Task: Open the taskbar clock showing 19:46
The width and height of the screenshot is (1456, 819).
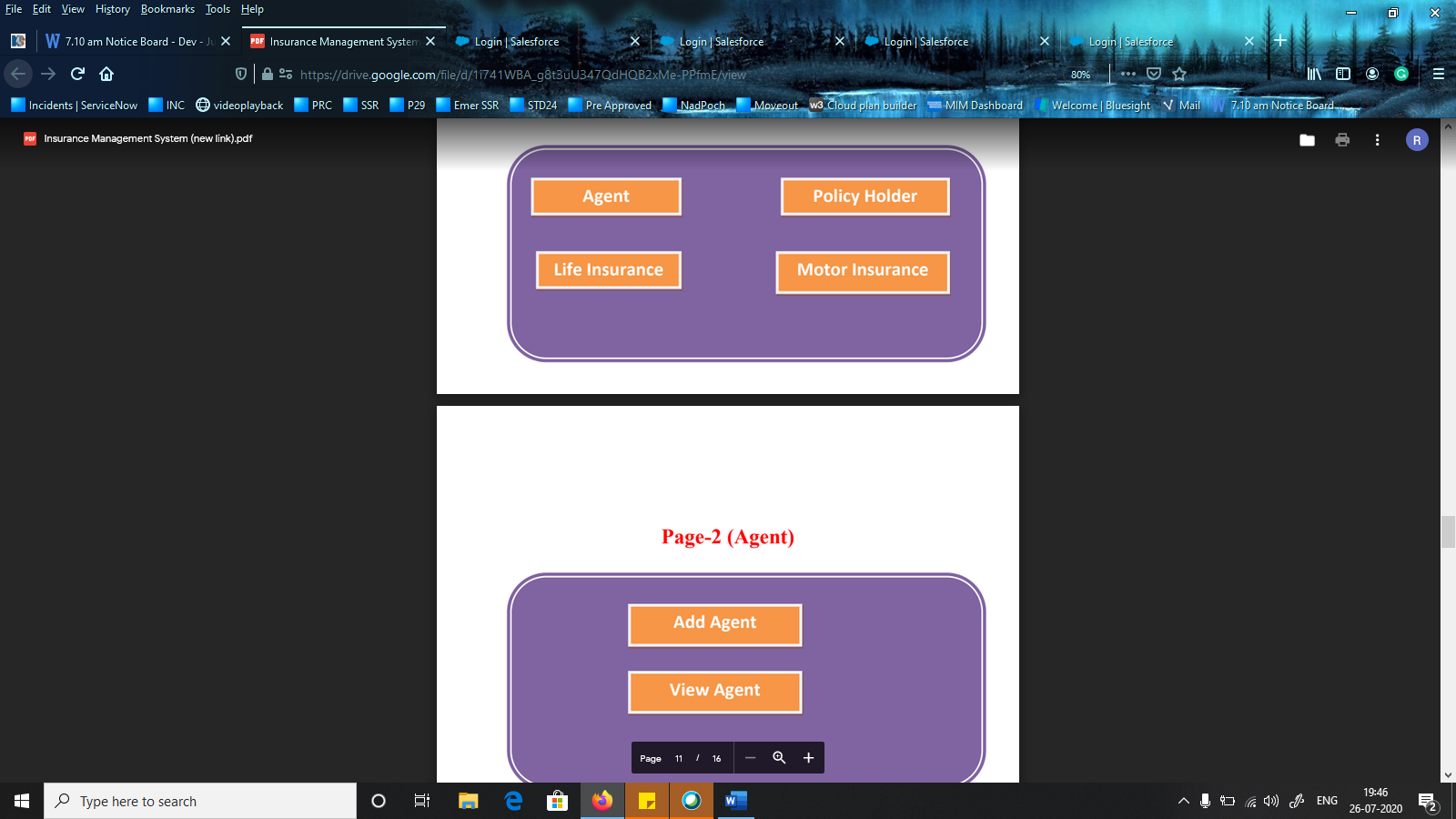Action: point(1375,801)
